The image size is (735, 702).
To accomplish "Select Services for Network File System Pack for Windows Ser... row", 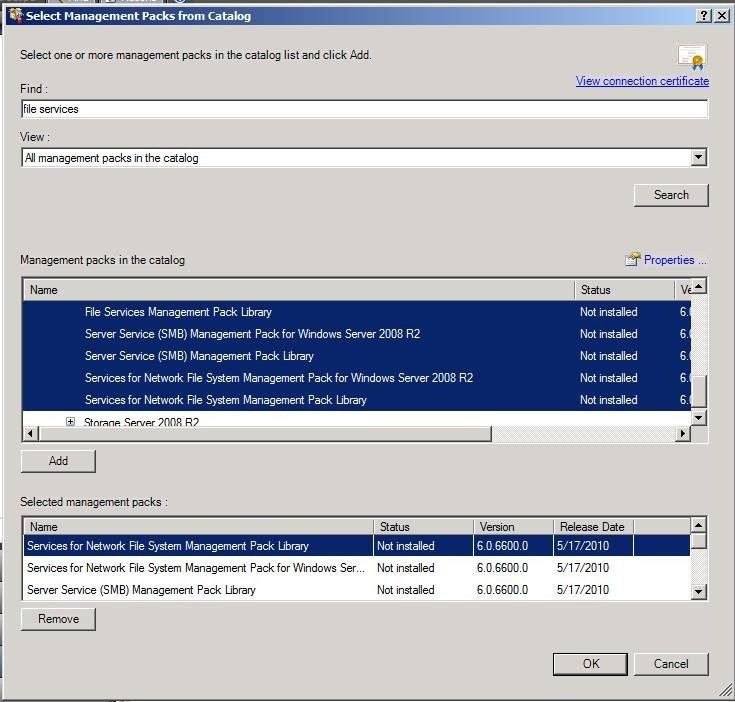I will coord(356,568).
